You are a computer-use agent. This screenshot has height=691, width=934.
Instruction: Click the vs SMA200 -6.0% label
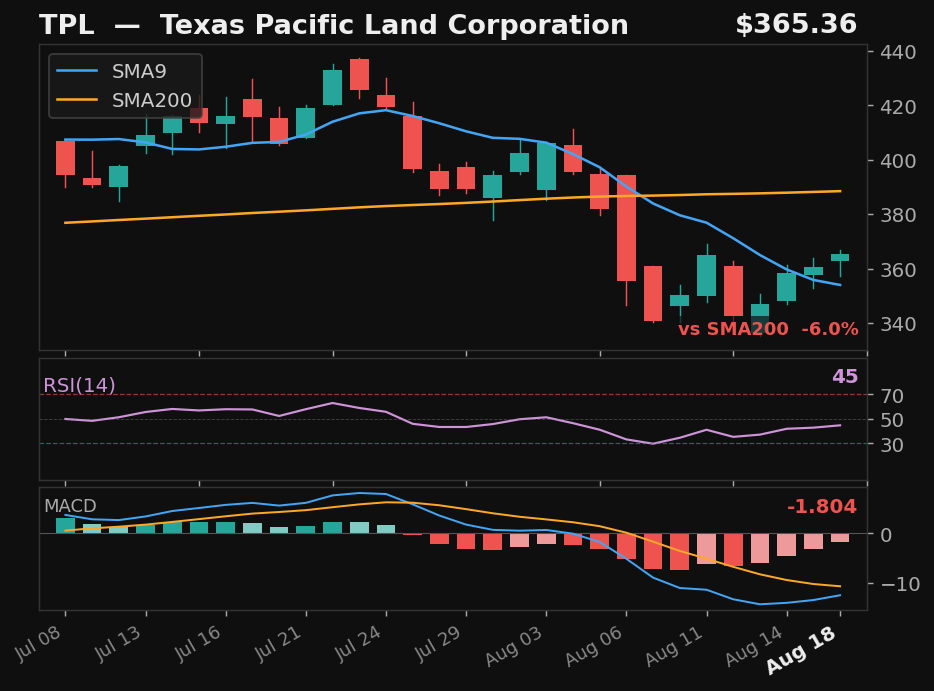768,329
